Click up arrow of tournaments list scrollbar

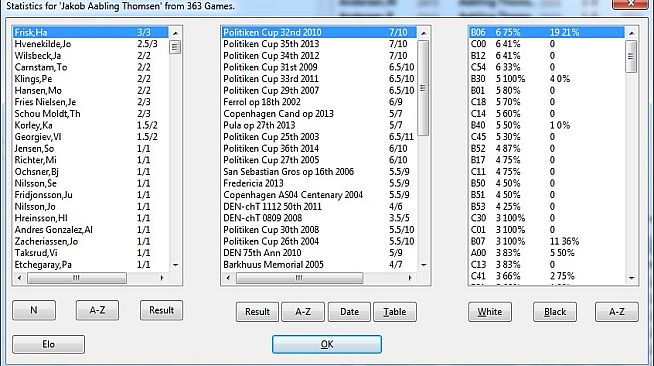point(424,33)
